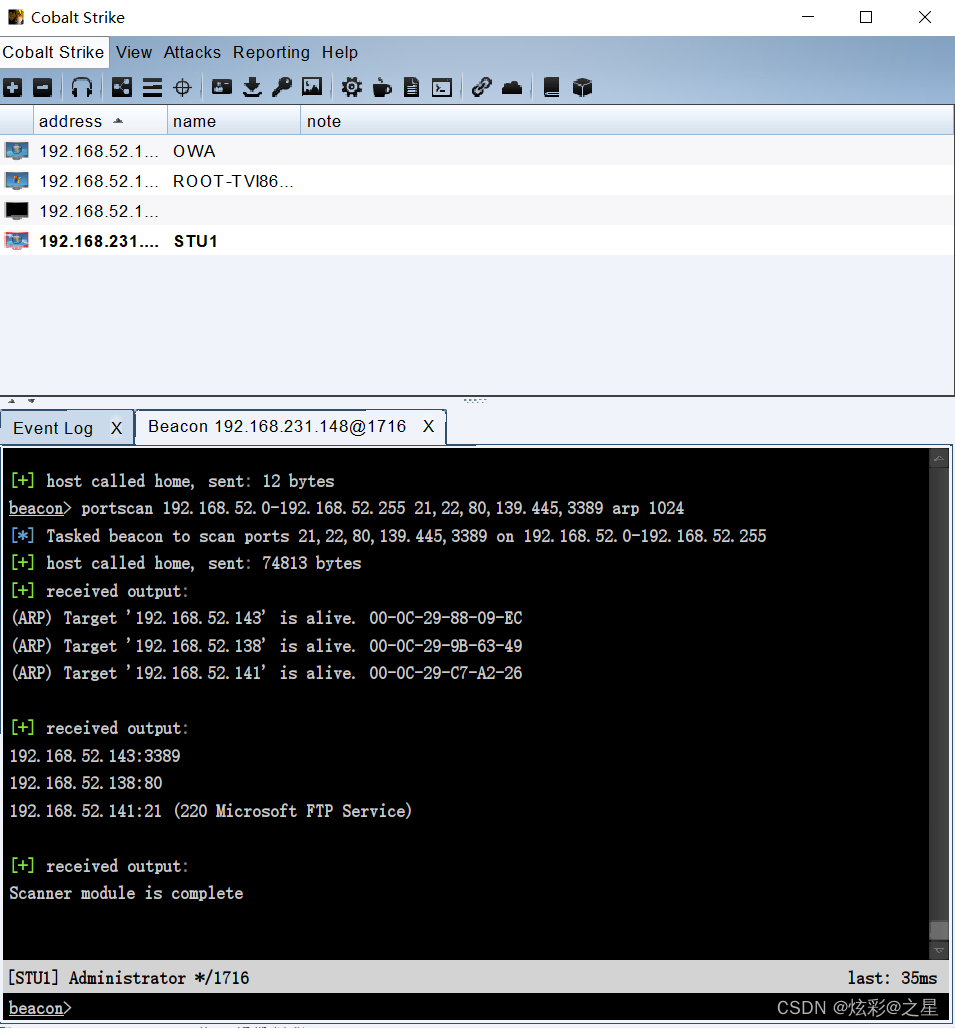View keystrokes via the key icon
Viewport: 955px width, 1028px height.
282,87
